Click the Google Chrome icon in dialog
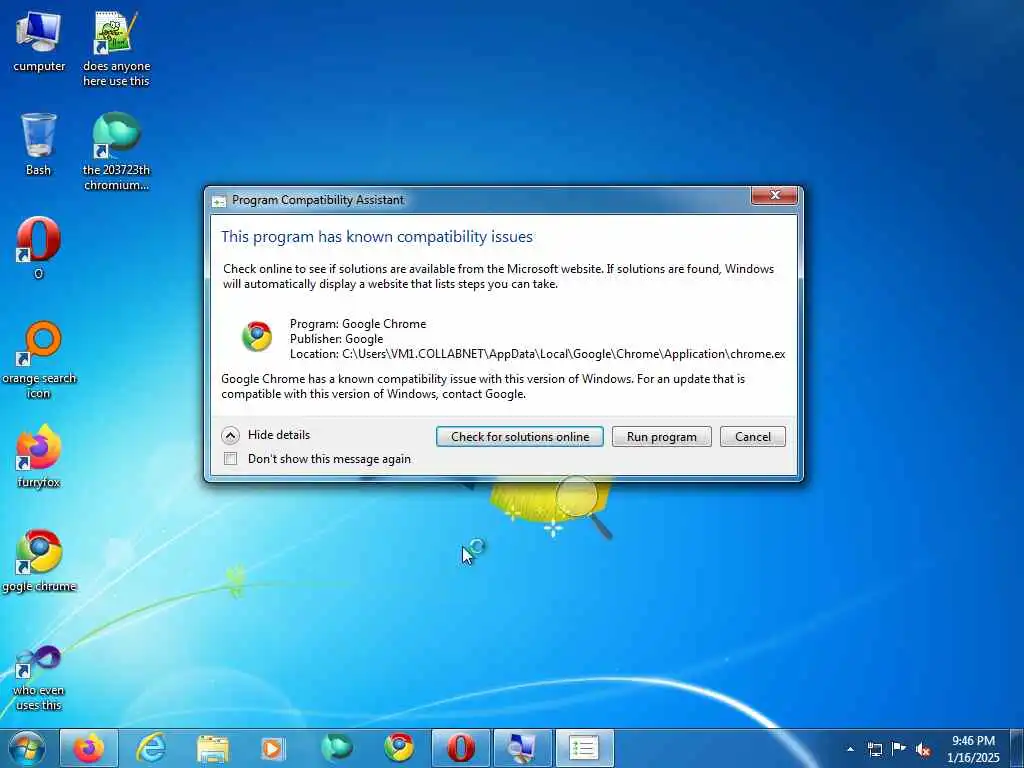The height and width of the screenshot is (768, 1024). pyautogui.click(x=257, y=336)
